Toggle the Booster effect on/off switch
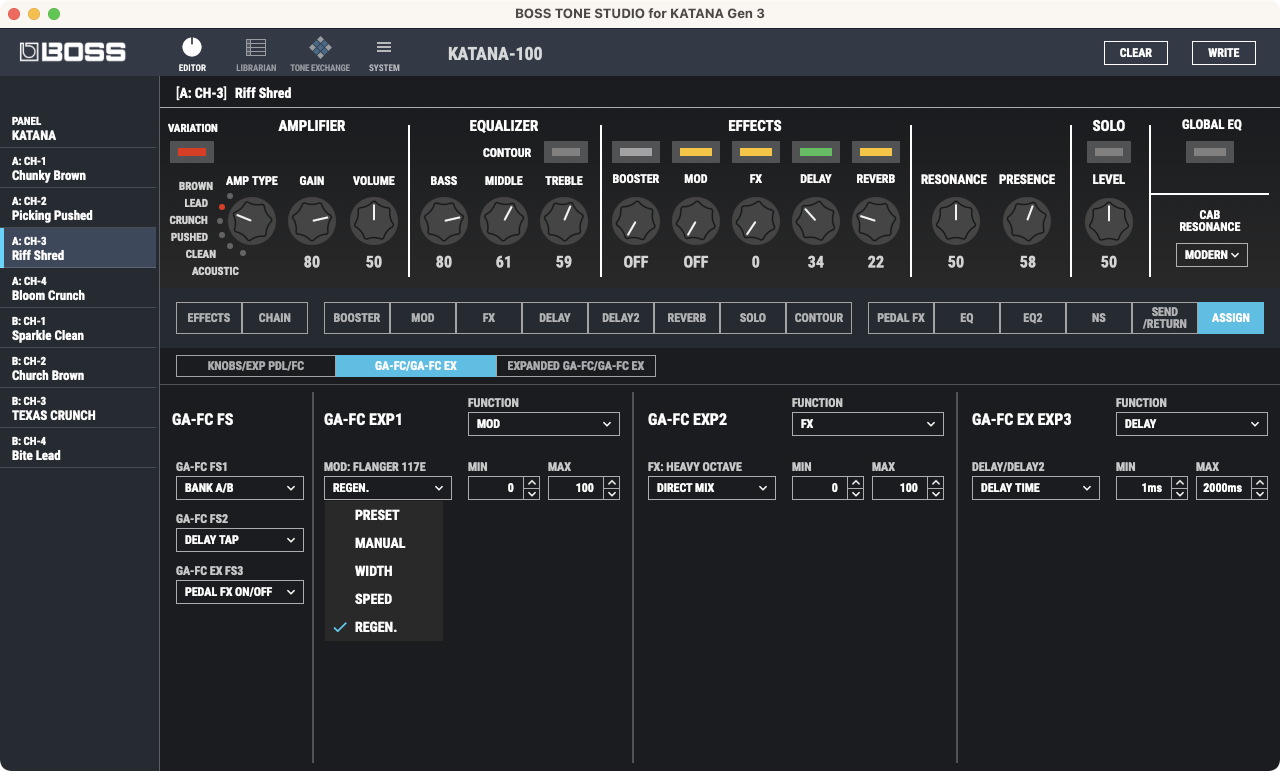This screenshot has height=771, width=1280. click(636, 152)
